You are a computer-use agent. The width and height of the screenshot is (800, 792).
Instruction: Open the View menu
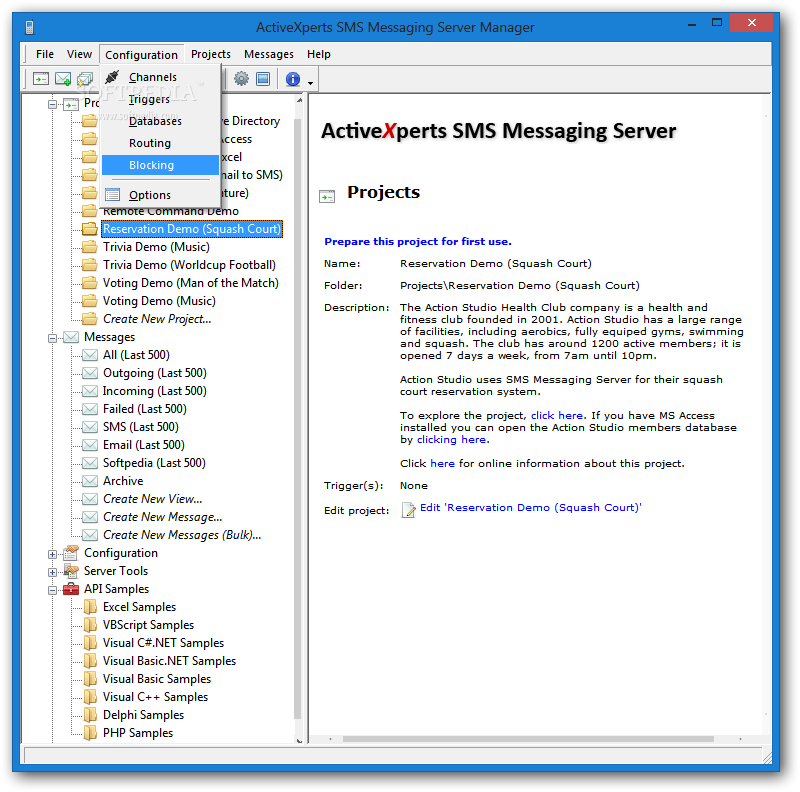(x=79, y=54)
